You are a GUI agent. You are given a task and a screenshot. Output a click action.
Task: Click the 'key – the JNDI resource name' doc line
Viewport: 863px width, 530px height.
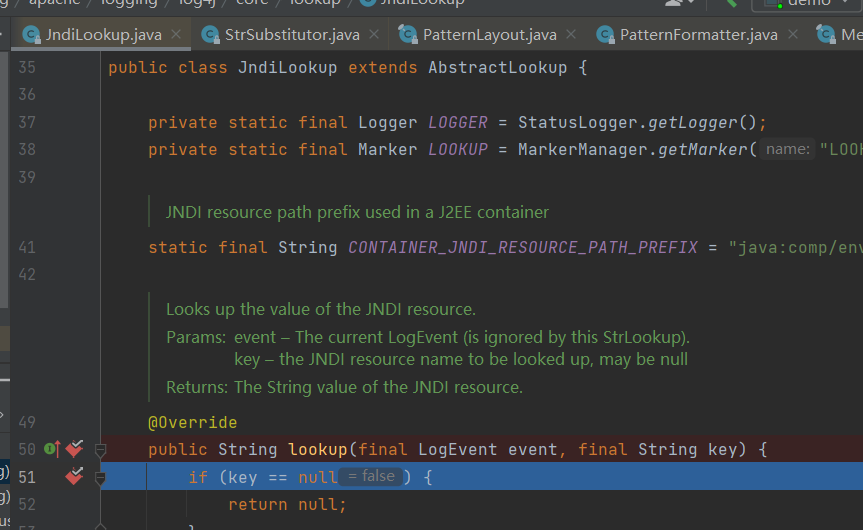(461, 359)
